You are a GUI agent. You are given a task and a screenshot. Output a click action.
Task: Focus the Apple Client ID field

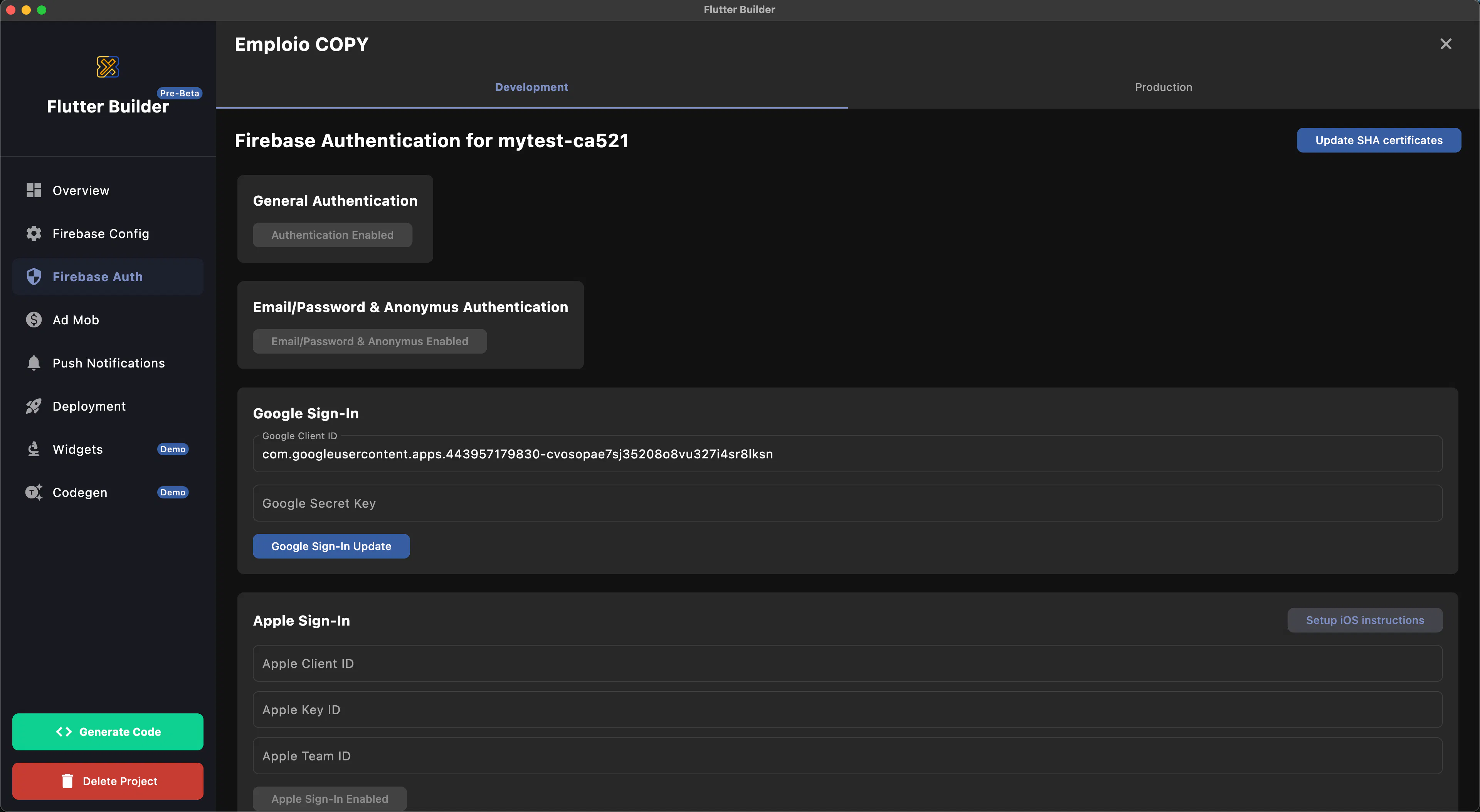[848, 663]
